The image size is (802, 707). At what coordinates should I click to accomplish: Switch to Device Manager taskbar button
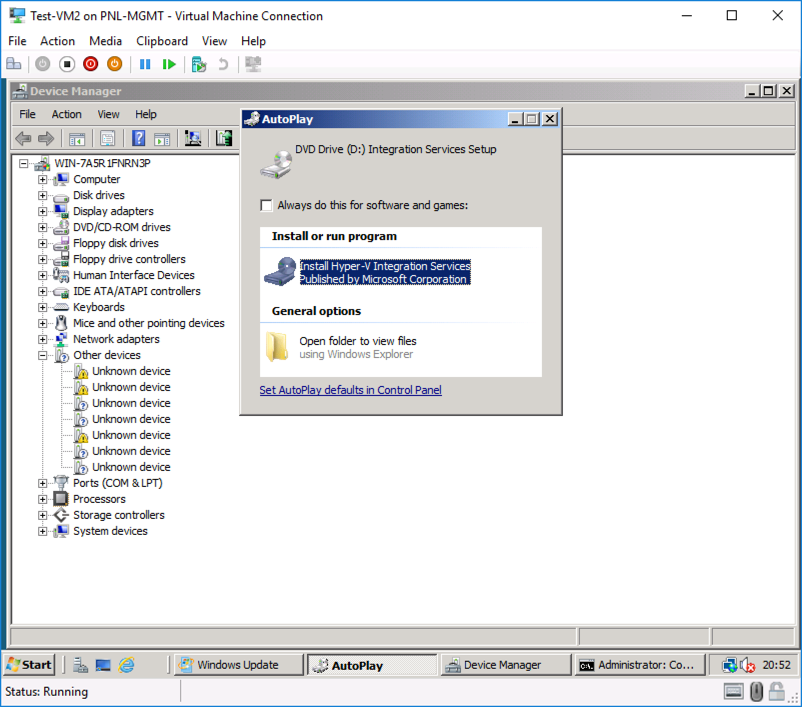506,665
